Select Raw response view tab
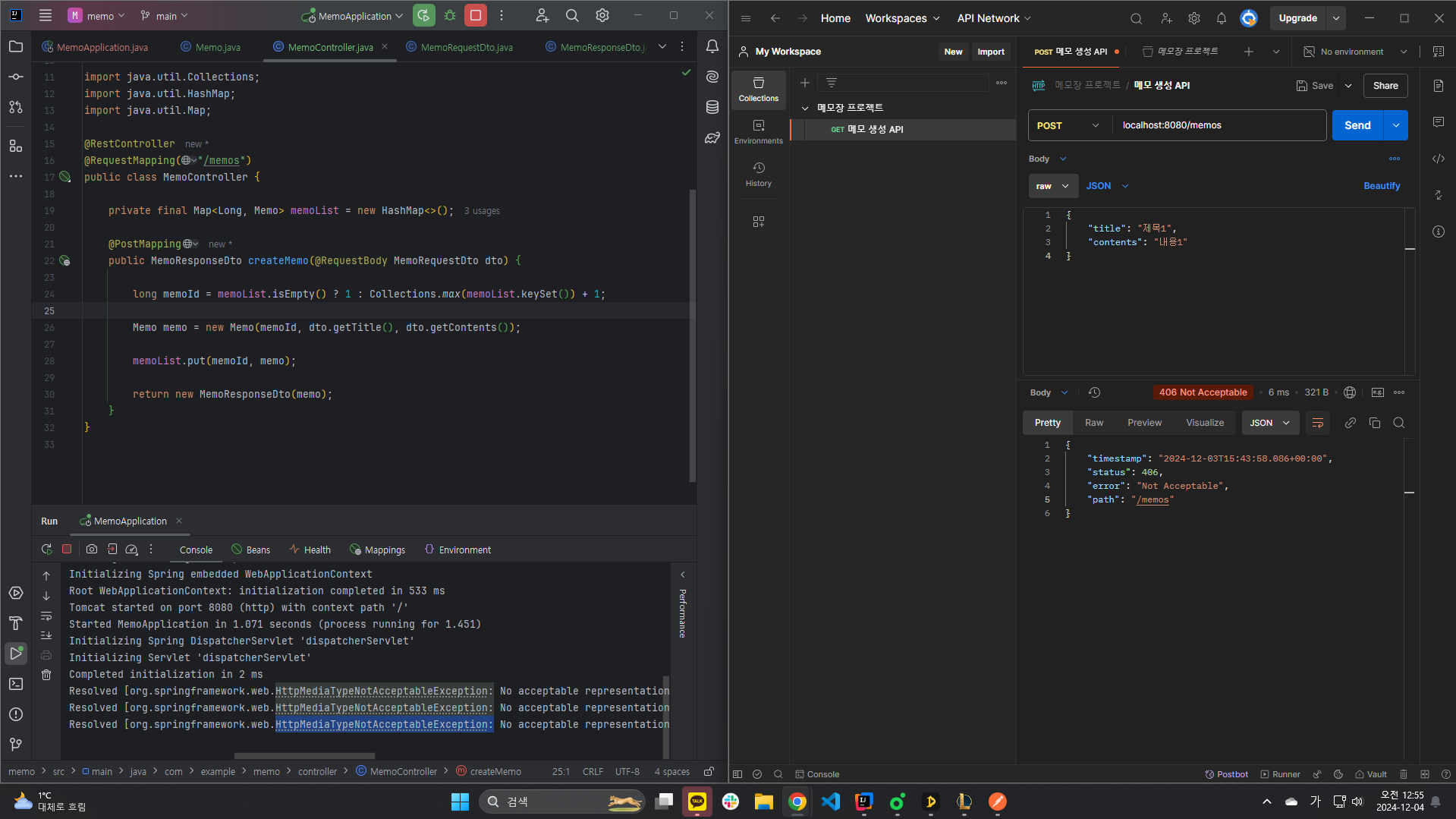 pyautogui.click(x=1094, y=423)
